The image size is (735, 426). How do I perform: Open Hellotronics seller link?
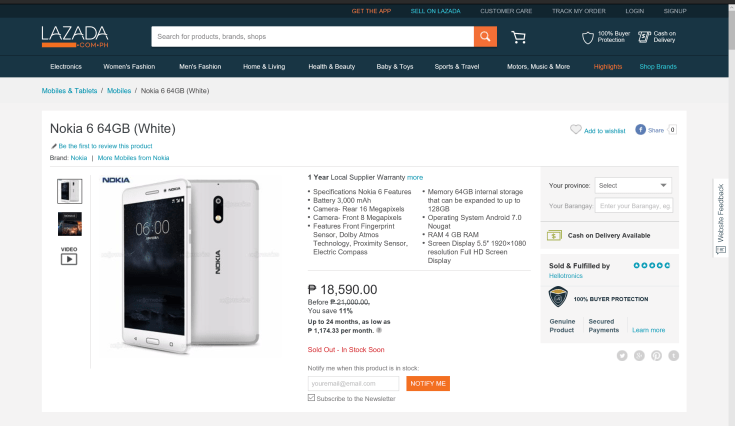coord(566,274)
